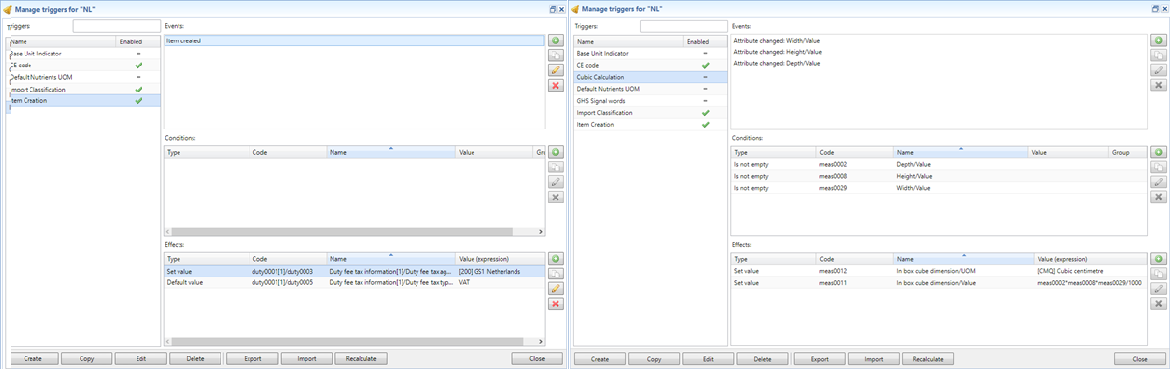
Task: Click Edit button in left window
Action: pyautogui.click(x=140, y=359)
